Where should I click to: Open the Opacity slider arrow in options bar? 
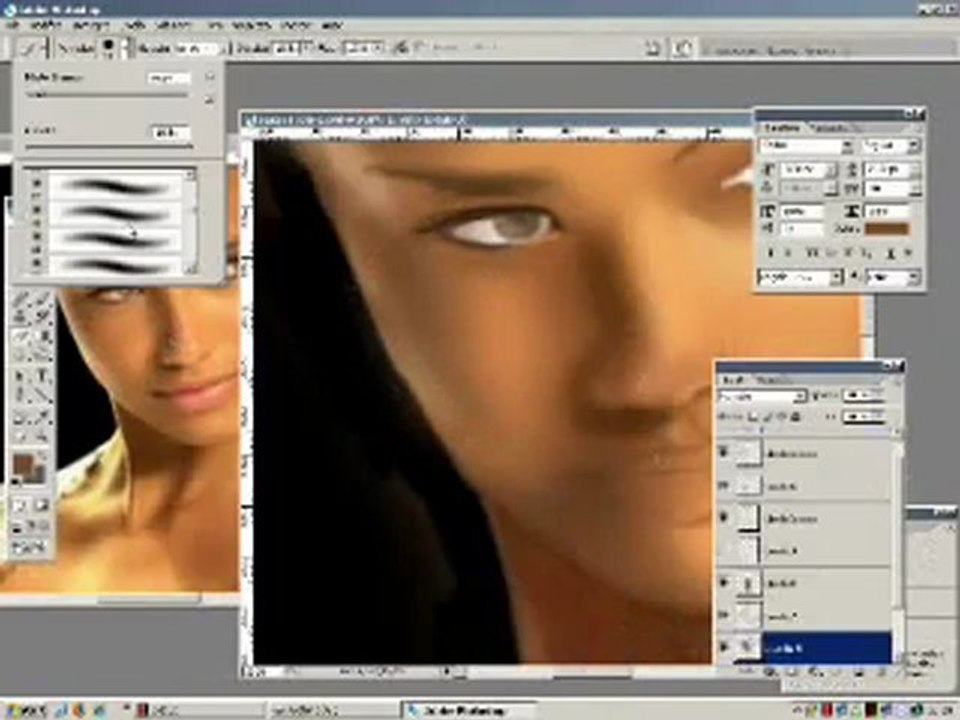(307, 48)
